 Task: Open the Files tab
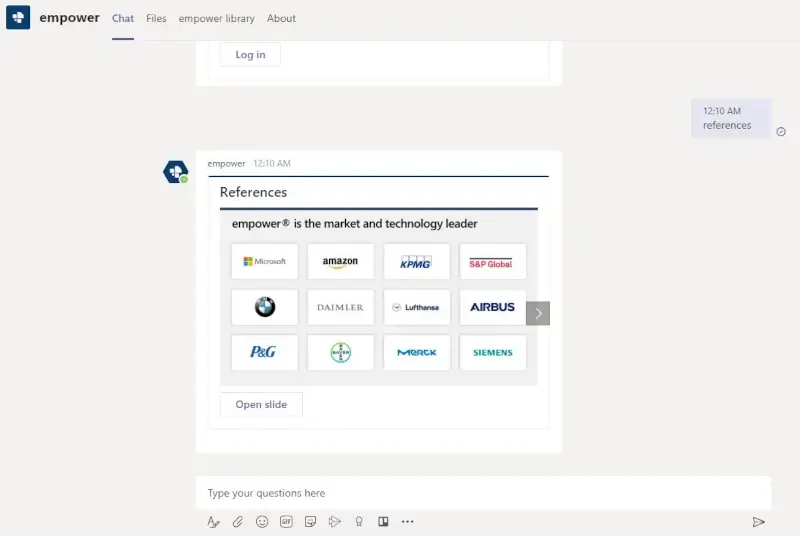coord(156,18)
